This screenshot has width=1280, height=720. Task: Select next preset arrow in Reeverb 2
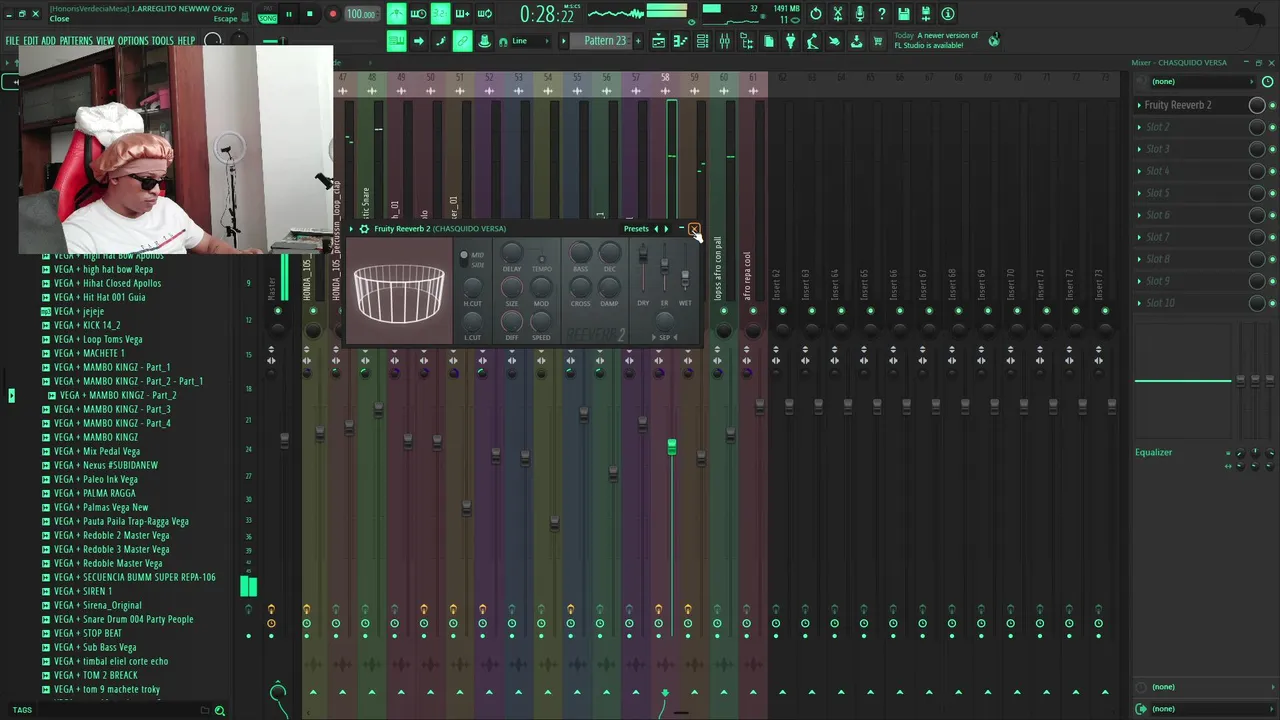[666, 229]
